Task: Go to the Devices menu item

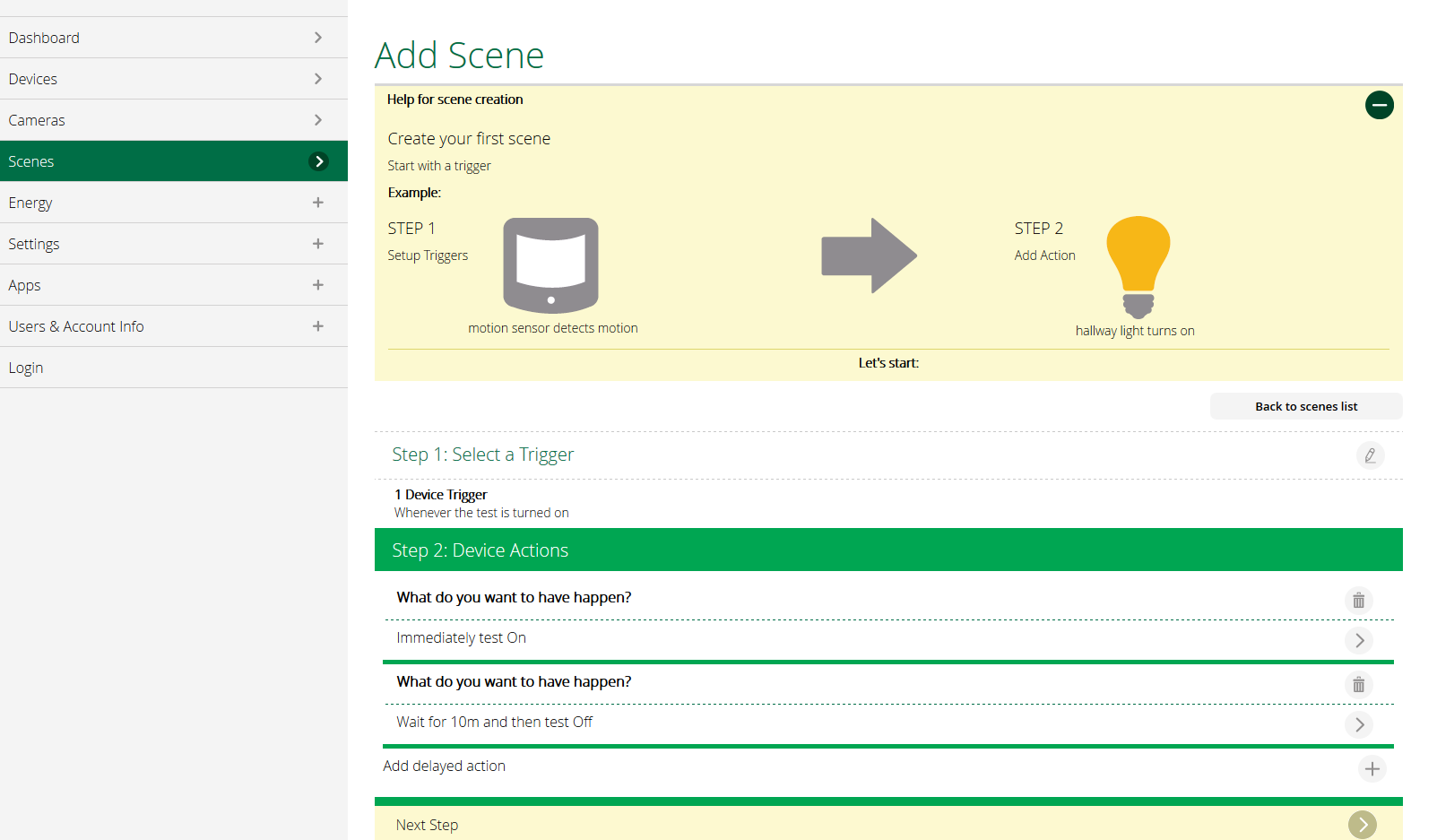Action: (x=174, y=79)
